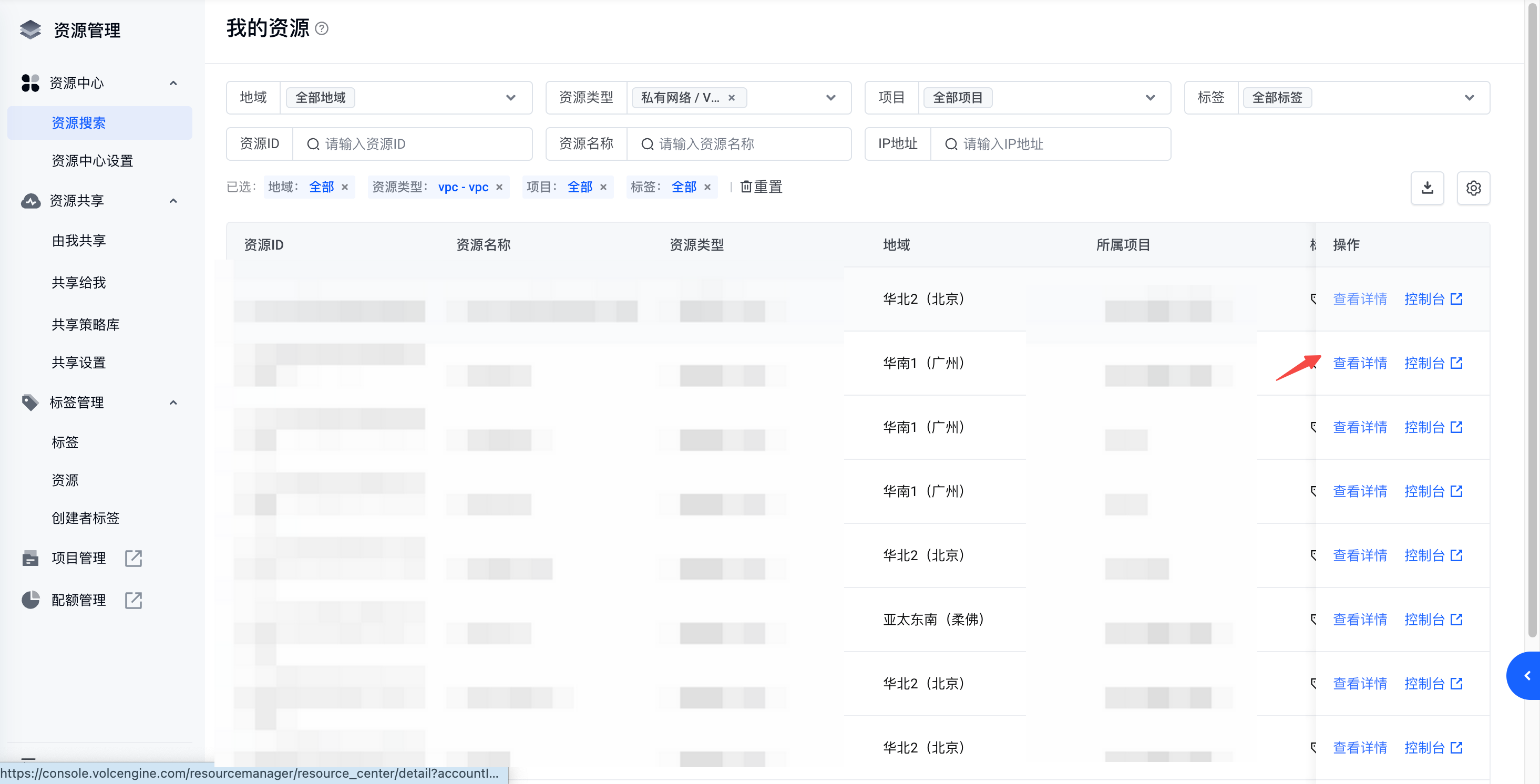Click help question mark beside 我的资源
This screenshot has width=1540, height=784.
click(322, 29)
